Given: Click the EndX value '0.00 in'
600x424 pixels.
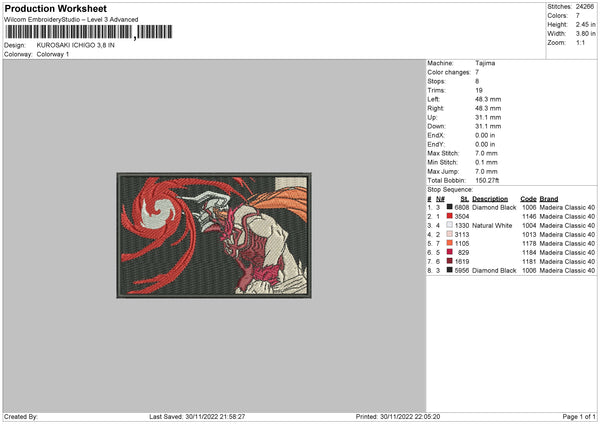Looking at the screenshot, I should 485,135.
